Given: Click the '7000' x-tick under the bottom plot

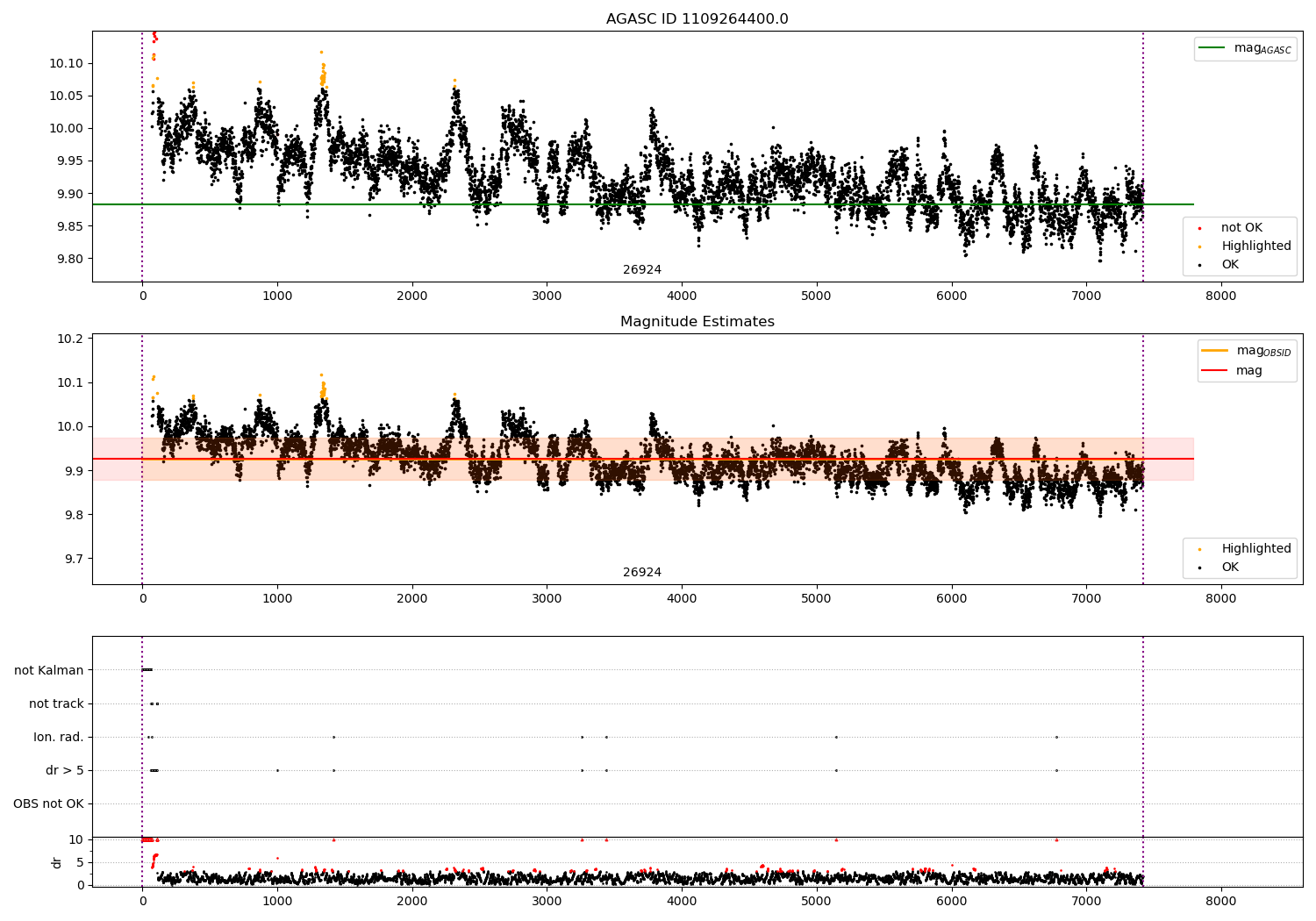Looking at the screenshot, I should (x=1086, y=902).
